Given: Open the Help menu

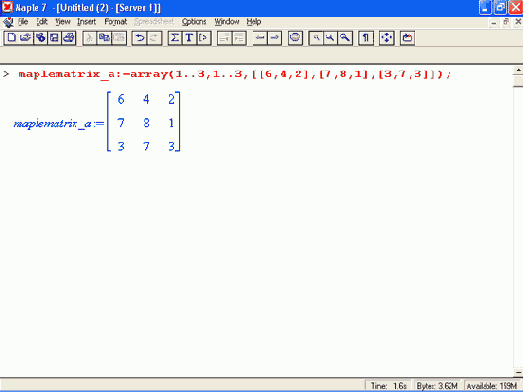Looking at the screenshot, I should (254, 22).
